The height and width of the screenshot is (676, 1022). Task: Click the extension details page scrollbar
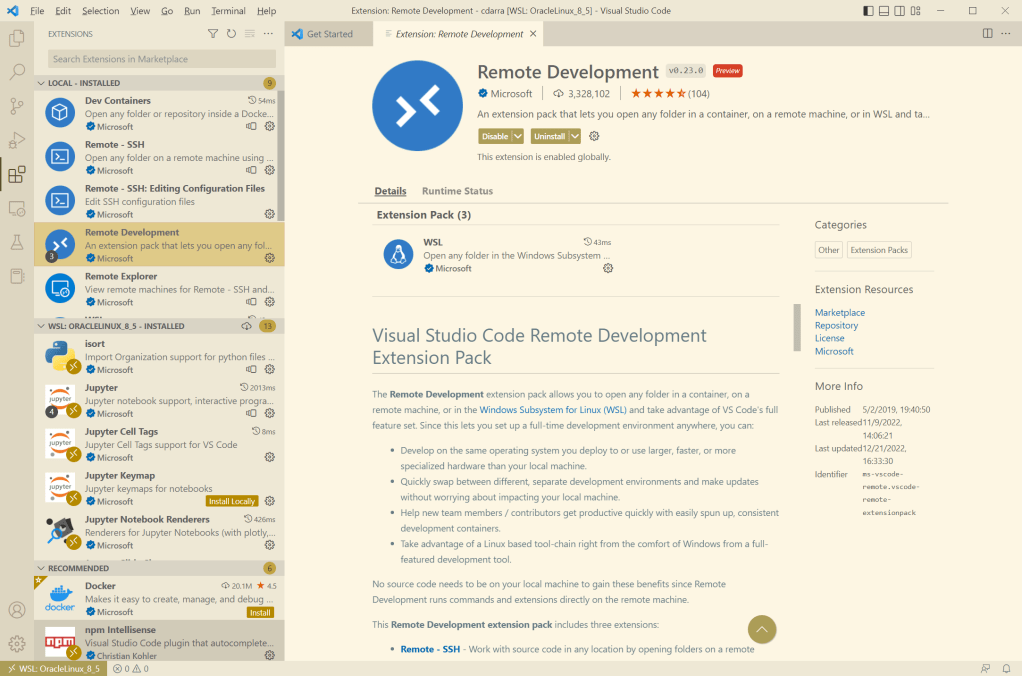click(797, 327)
